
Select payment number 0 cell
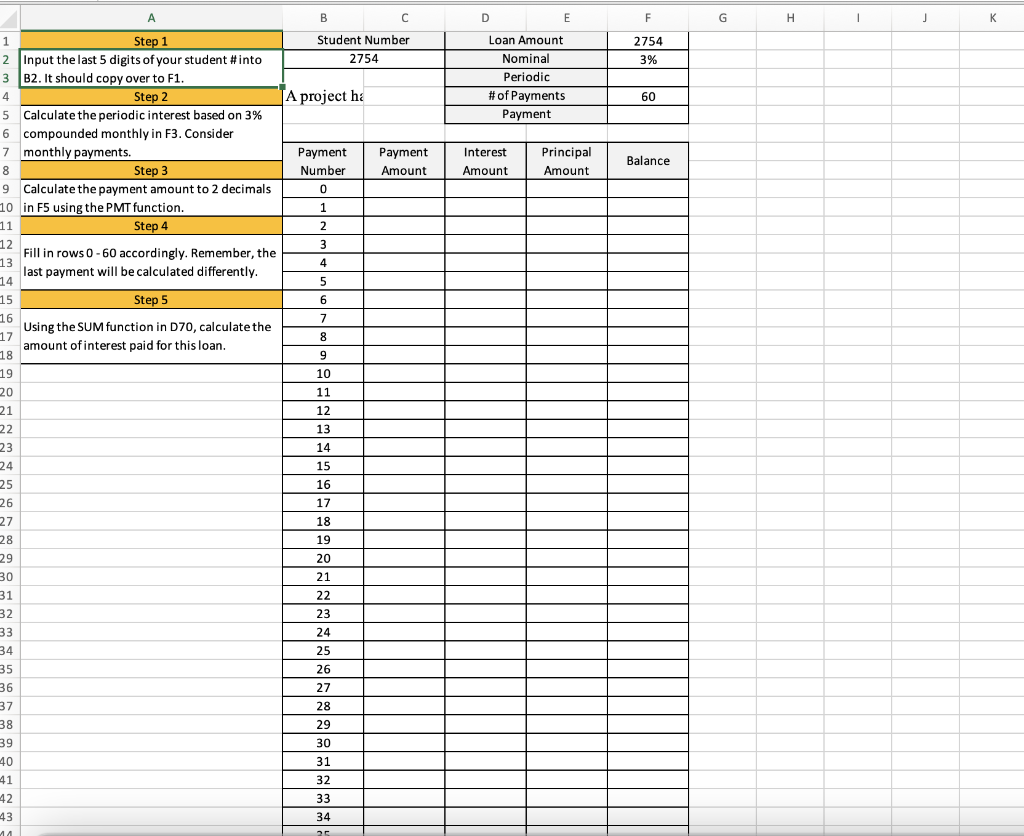coord(323,189)
